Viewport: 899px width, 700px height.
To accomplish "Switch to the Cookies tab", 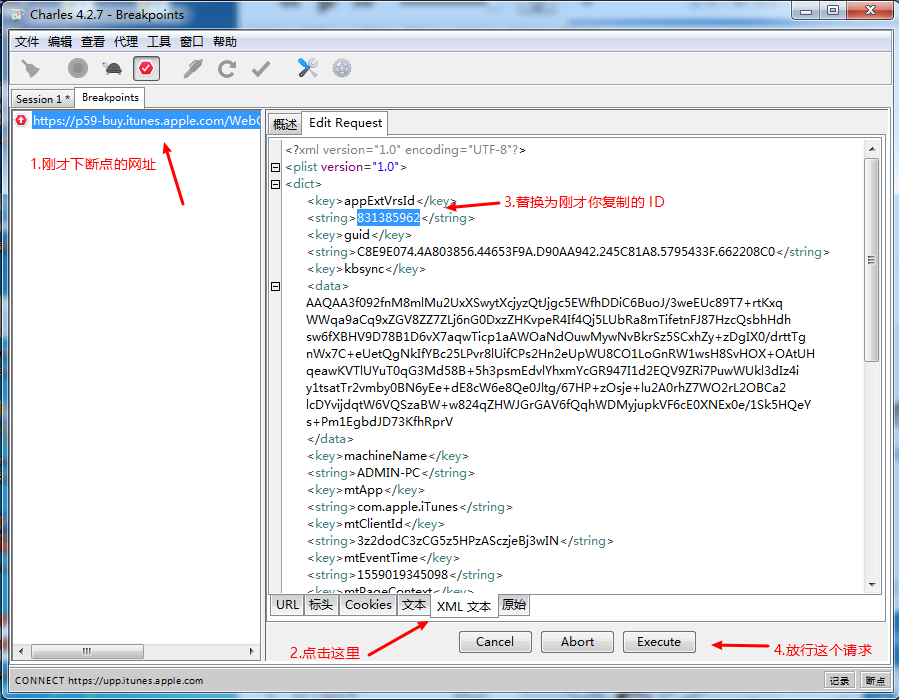I will (368, 605).
